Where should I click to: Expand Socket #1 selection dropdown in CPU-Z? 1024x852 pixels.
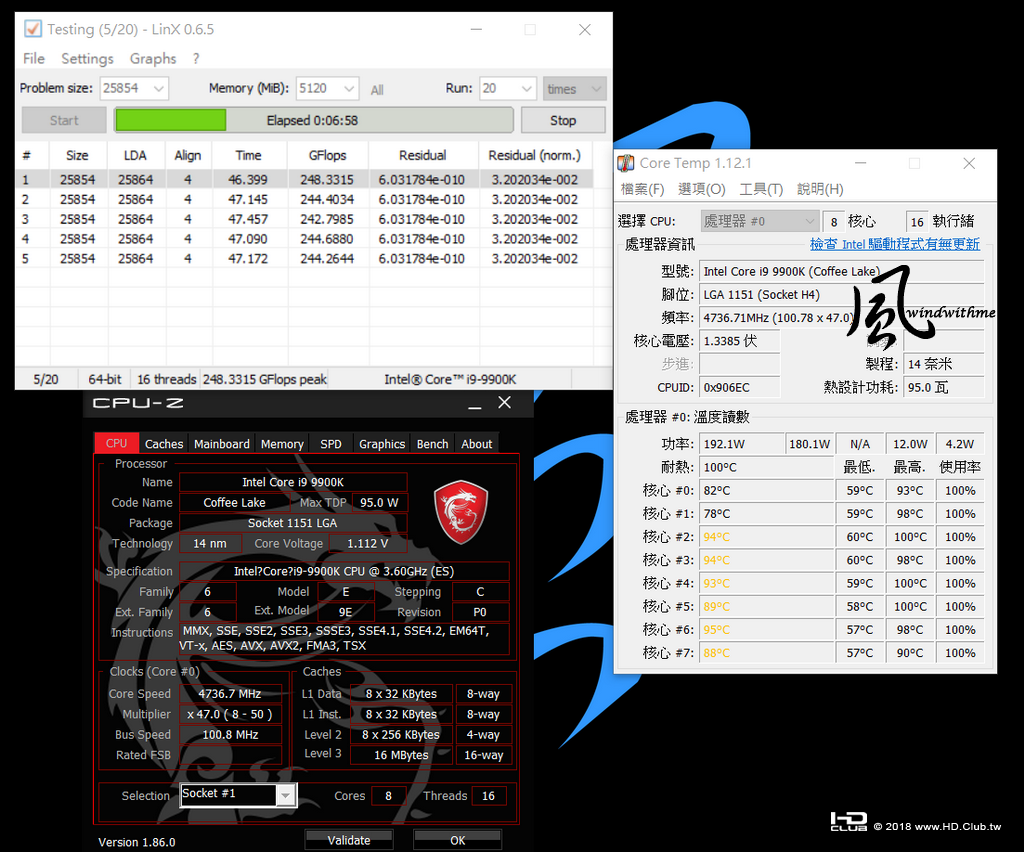(x=285, y=795)
